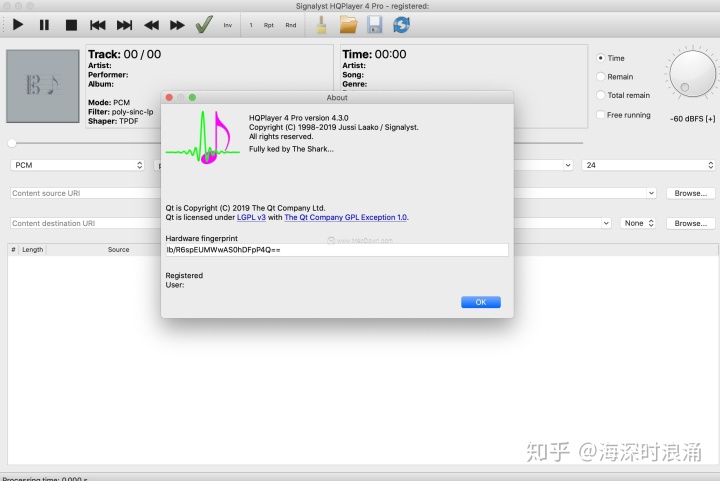This screenshot has height=481, width=720.
Task: Open the LGPL v3 license link
Action: pos(251,217)
